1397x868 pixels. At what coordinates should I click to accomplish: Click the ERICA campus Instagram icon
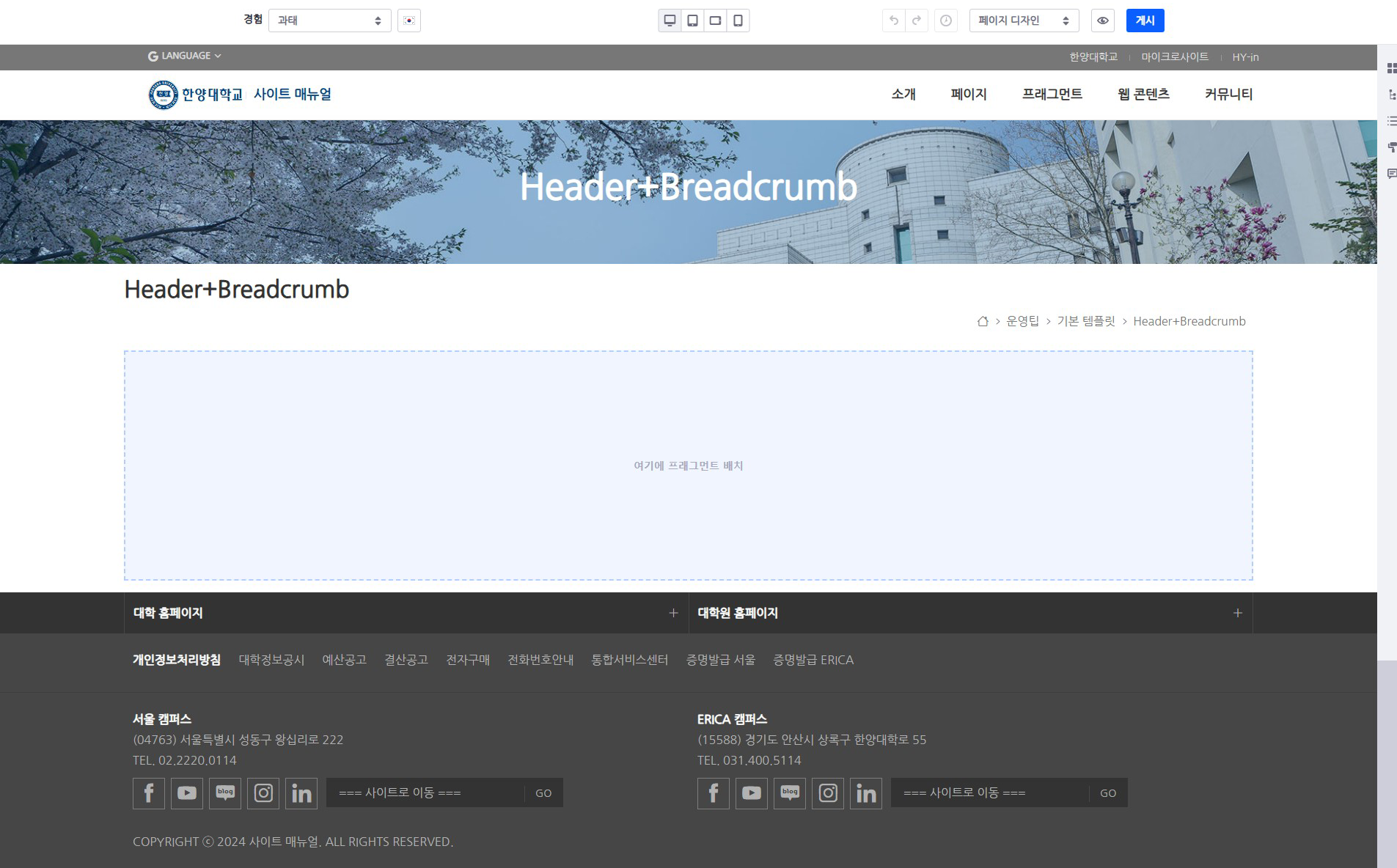click(x=828, y=793)
